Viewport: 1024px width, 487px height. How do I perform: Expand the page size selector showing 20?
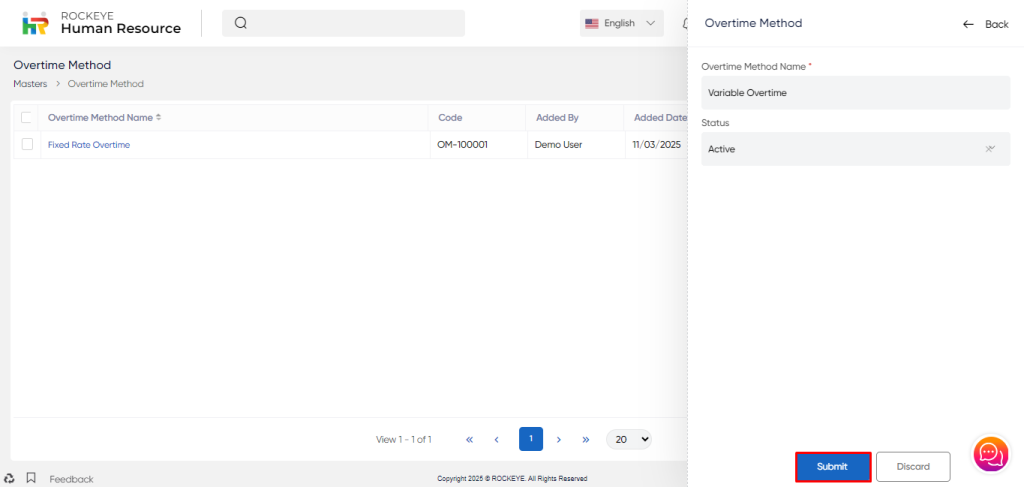click(628, 439)
